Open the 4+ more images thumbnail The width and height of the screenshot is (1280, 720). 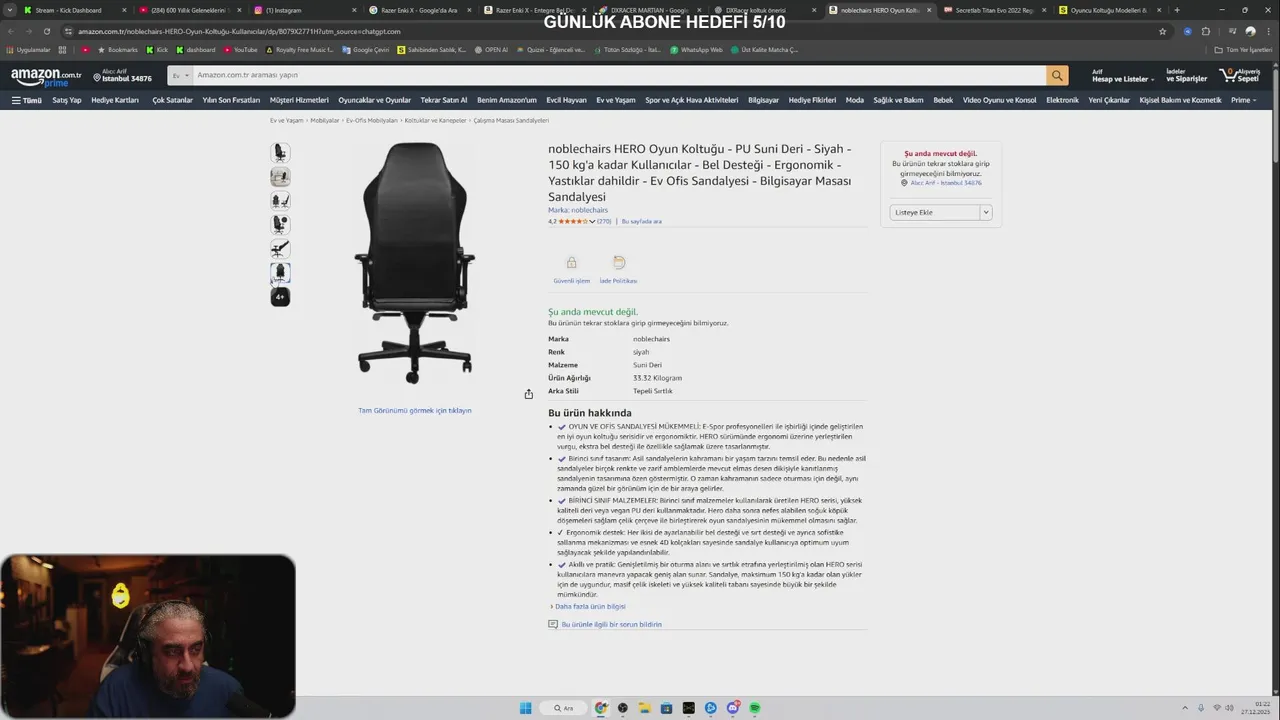coord(280,297)
